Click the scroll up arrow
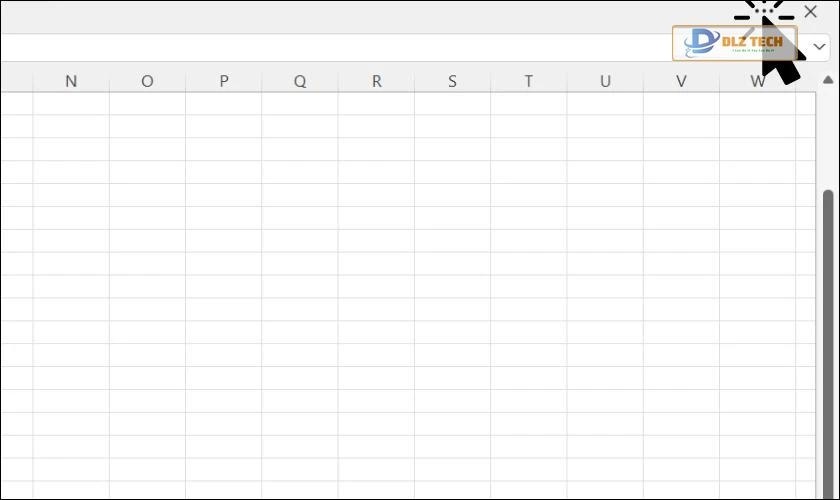This screenshot has height=500, width=840. pos(827,80)
